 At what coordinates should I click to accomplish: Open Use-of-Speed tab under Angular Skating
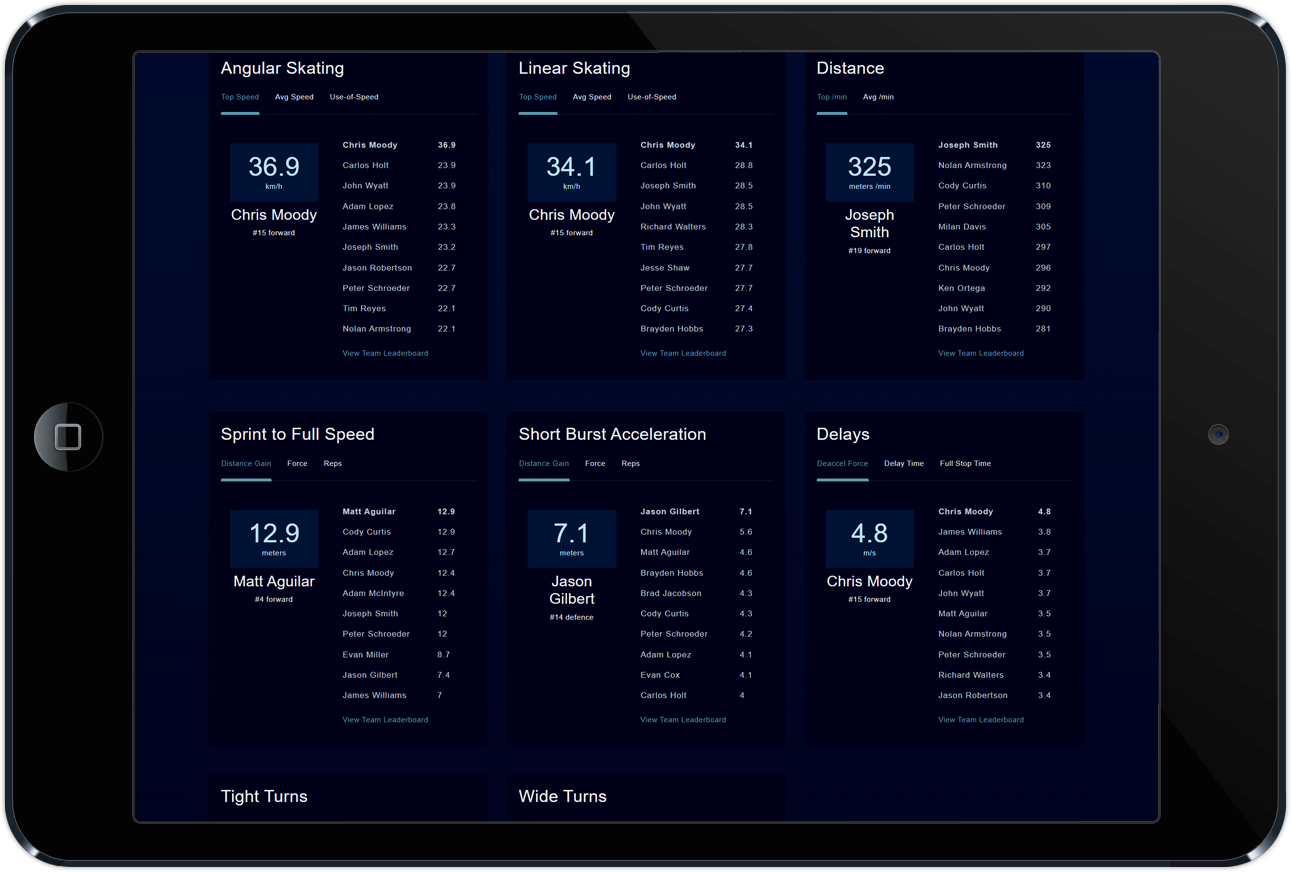click(354, 96)
